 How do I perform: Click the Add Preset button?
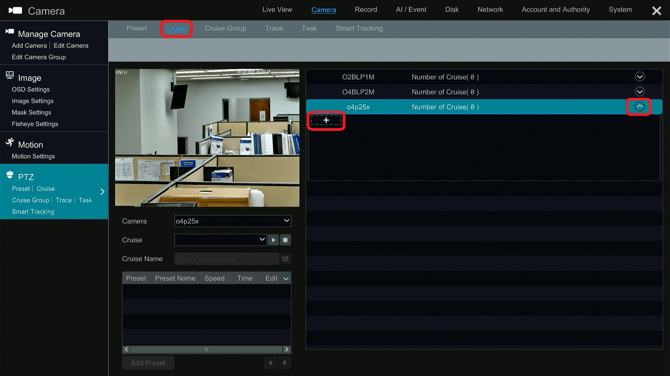point(148,363)
